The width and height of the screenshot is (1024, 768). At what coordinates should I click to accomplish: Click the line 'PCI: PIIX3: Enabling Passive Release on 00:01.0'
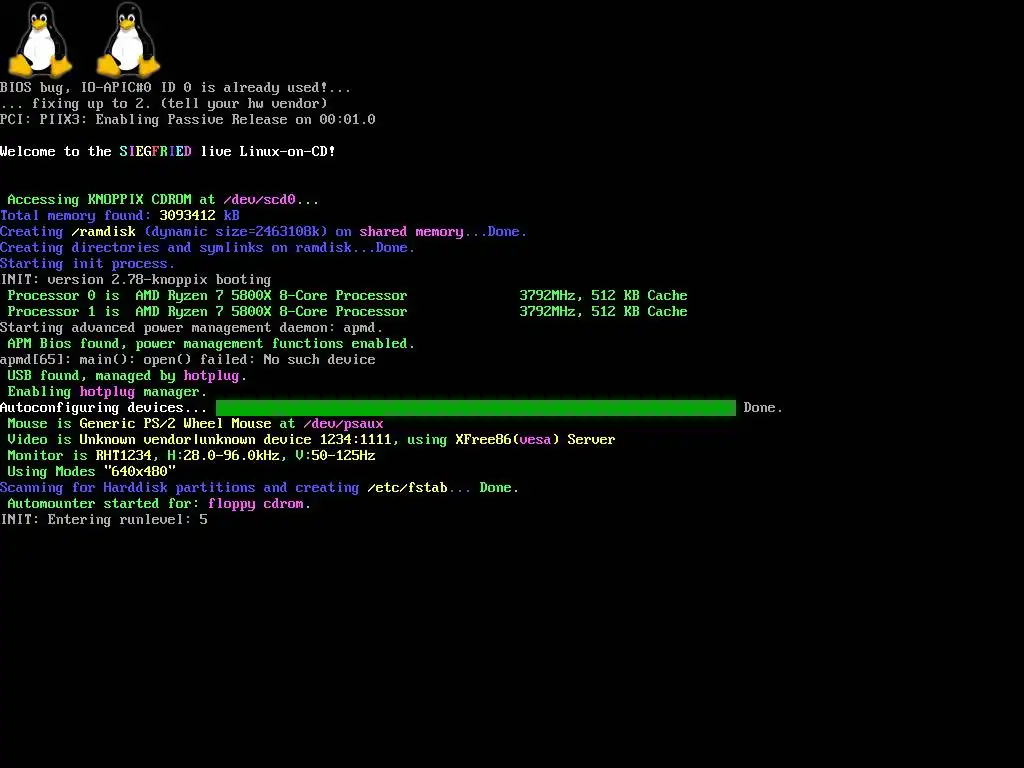[x=187, y=120]
